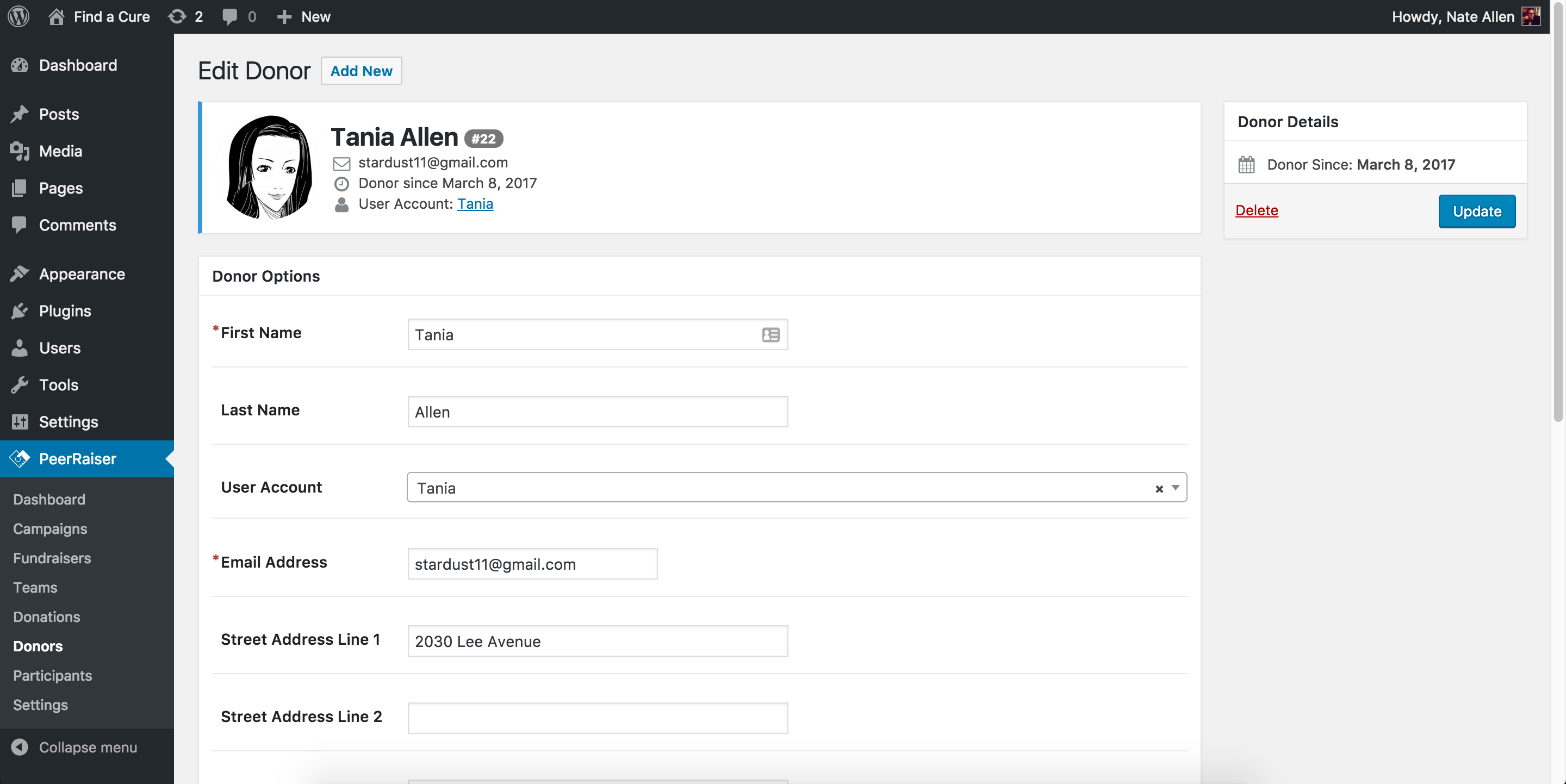The width and height of the screenshot is (1566, 784).
Task: Open the User Account select box showing Tania
Action: click(797, 487)
